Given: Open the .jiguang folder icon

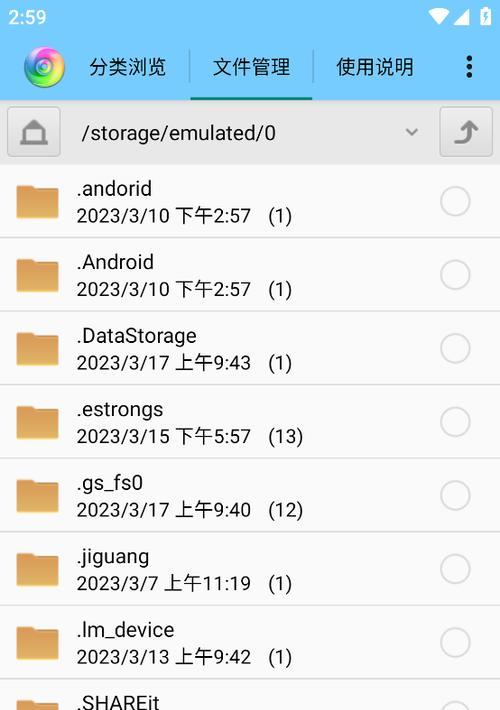Looking at the screenshot, I should [38, 569].
